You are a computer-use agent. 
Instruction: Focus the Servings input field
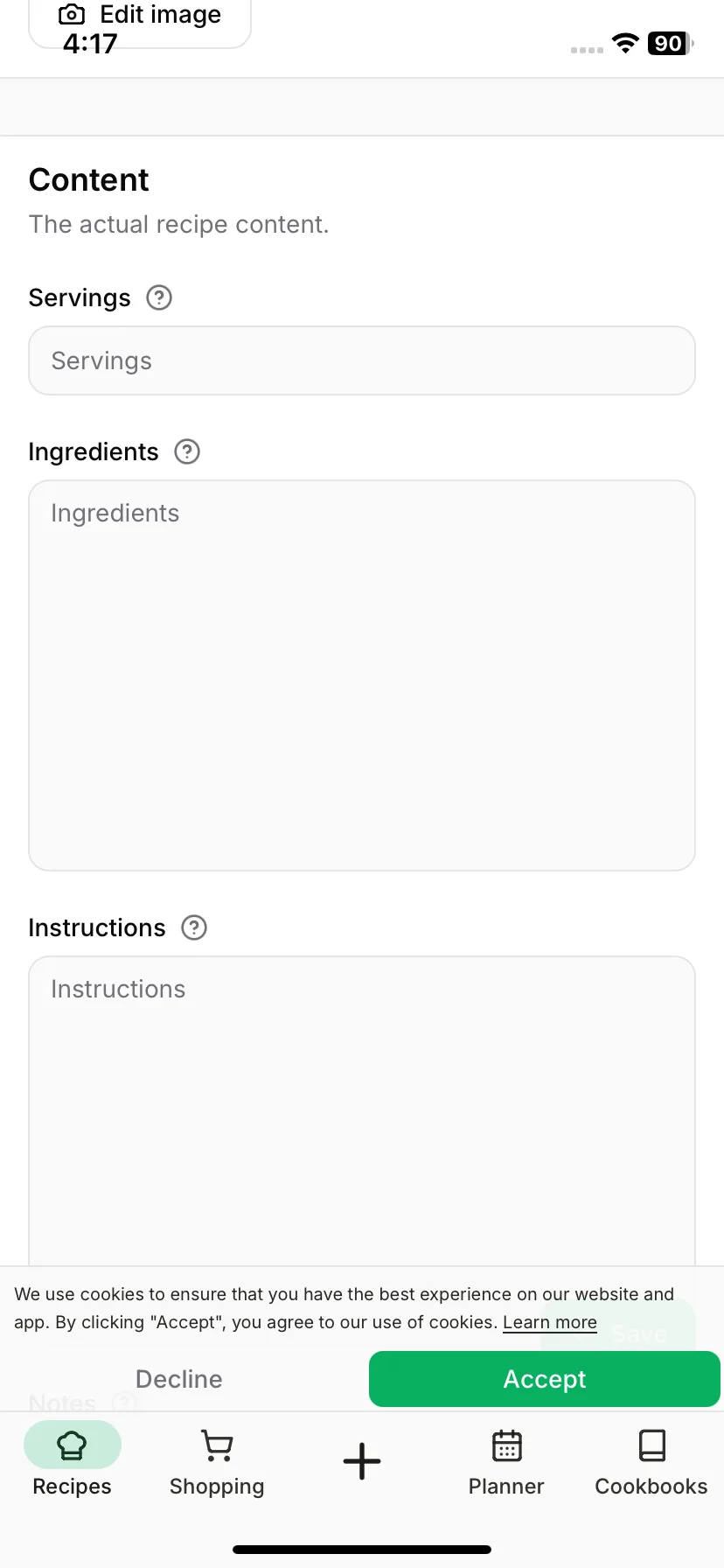(362, 360)
